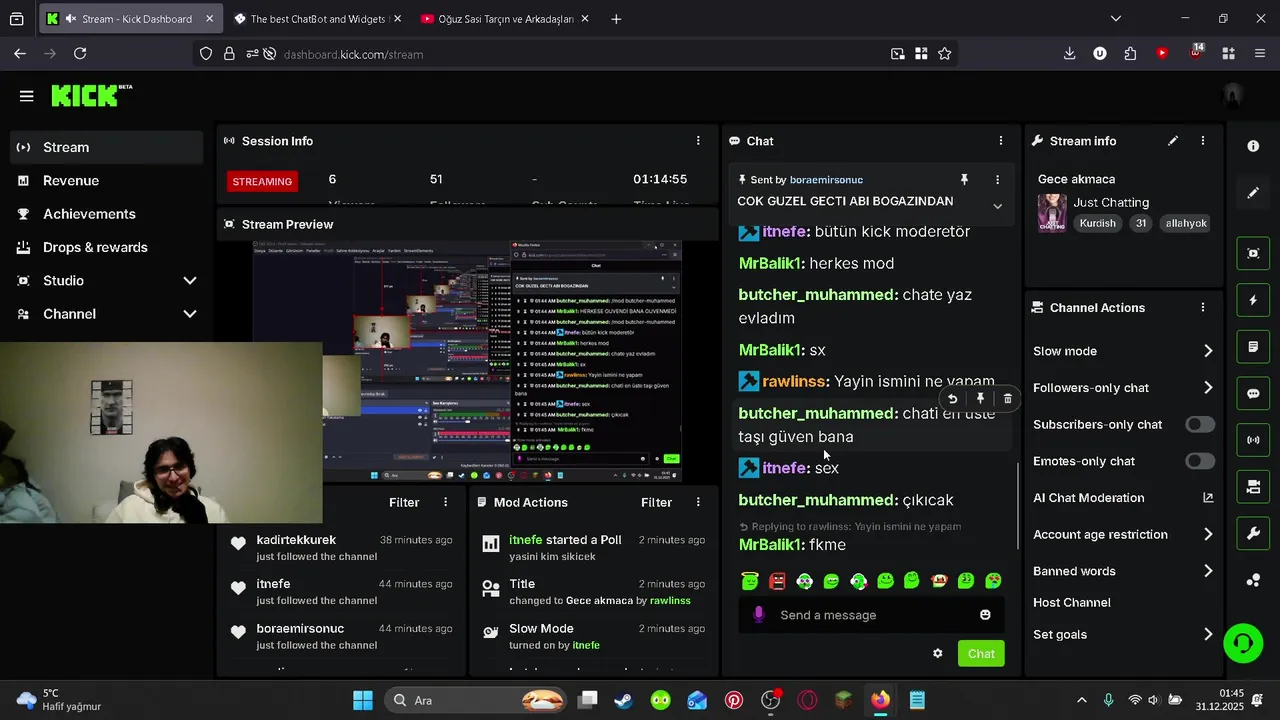Open Drops & rewards in the sidebar
The width and height of the screenshot is (1280, 720).
click(108, 247)
